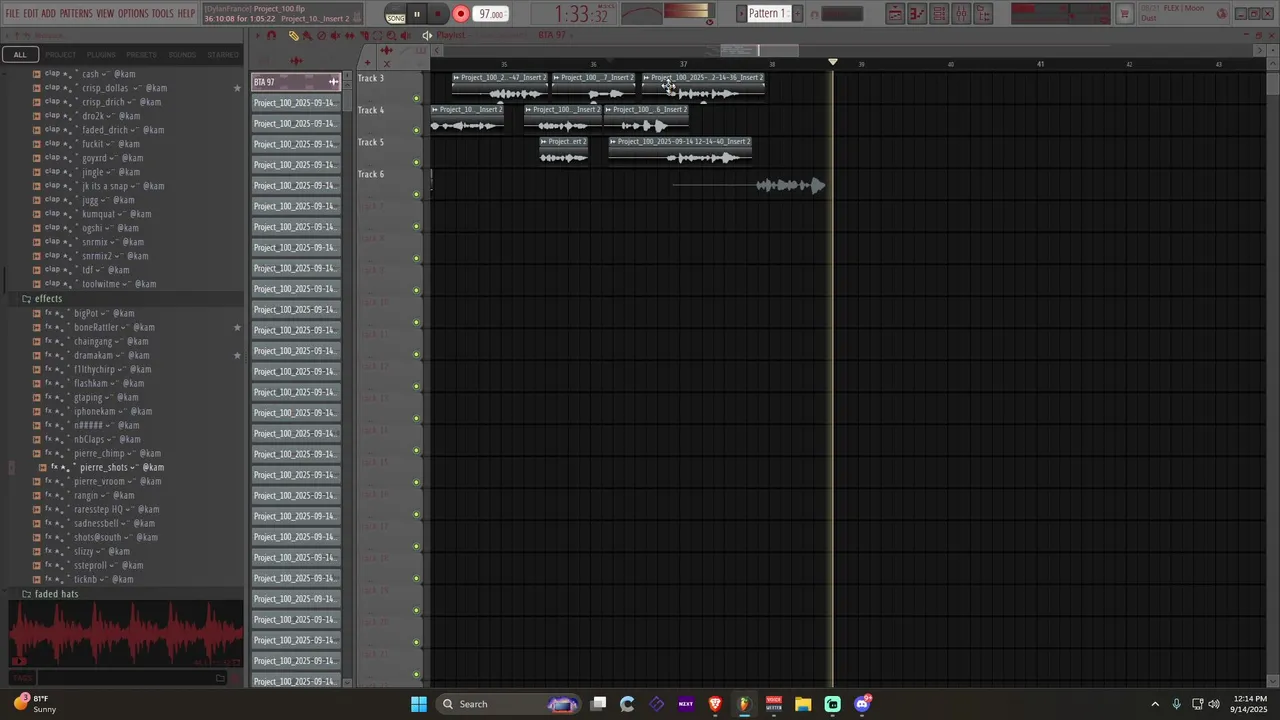Viewport: 1280px width, 720px height.
Task: Open the FILE menu
Action: [x=13, y=14]
